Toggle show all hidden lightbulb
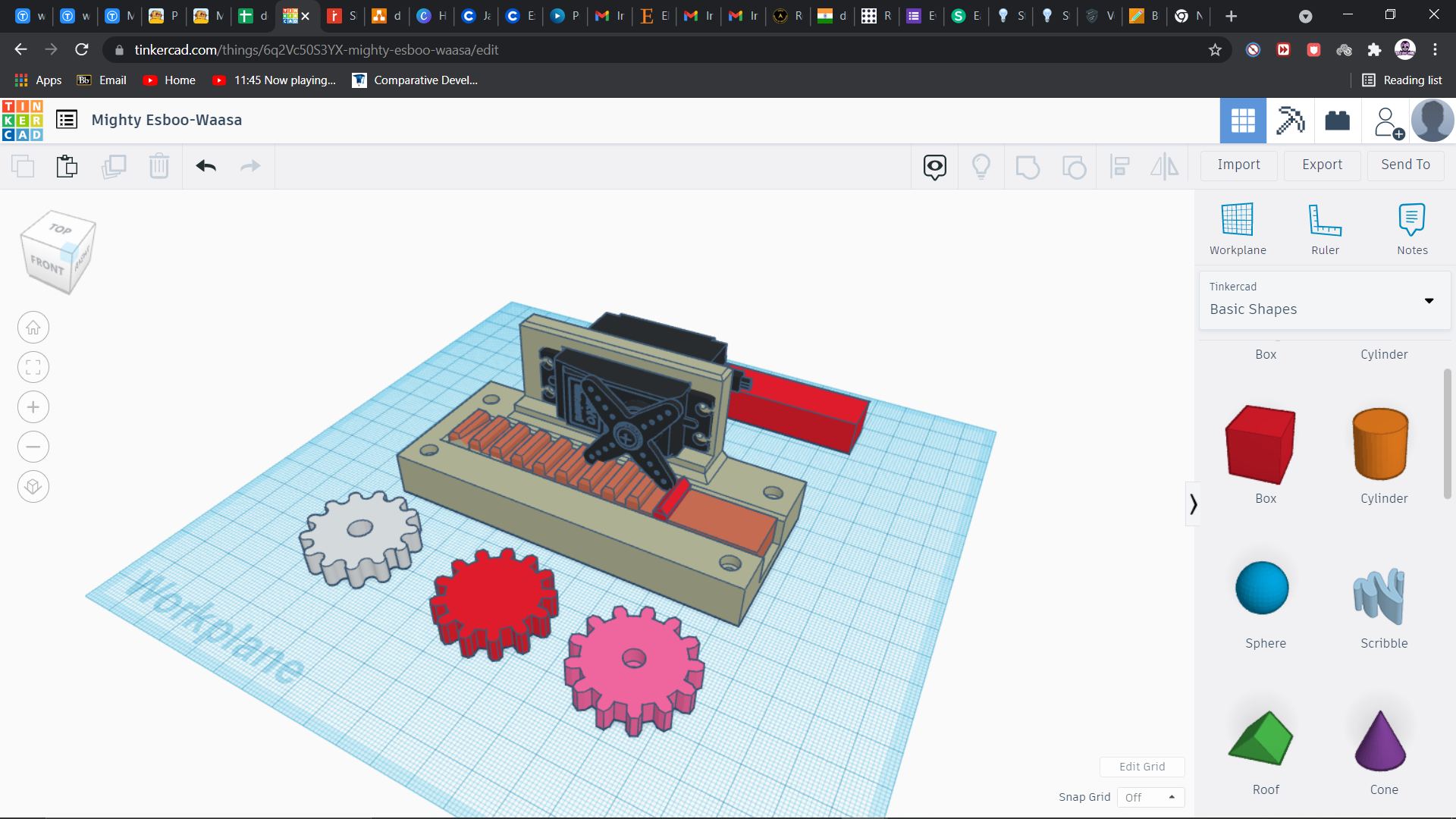 (981, 166)
